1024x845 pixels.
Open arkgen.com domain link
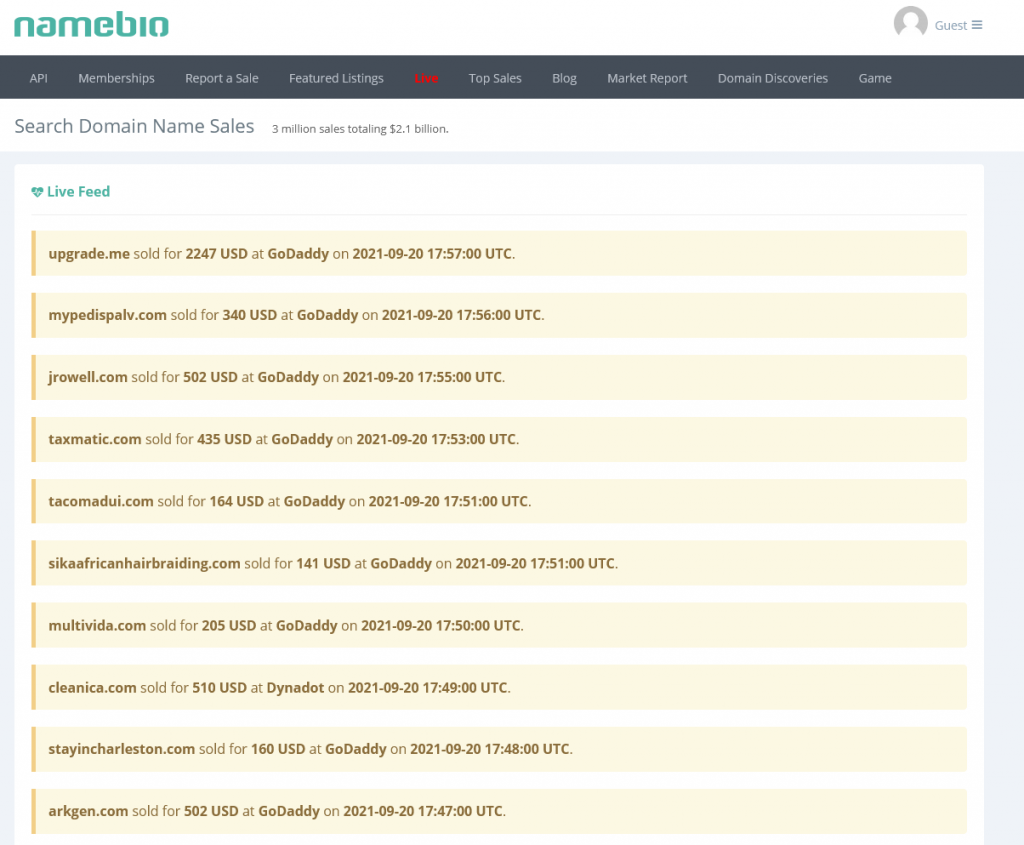[88, 811]
